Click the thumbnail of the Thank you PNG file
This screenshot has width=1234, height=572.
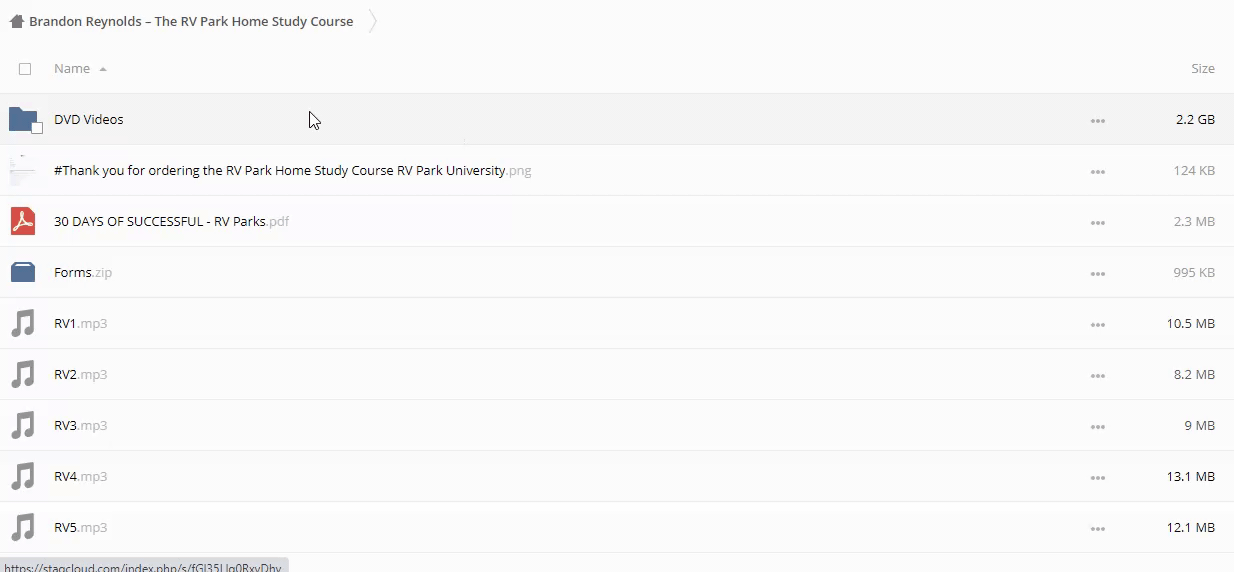click(x=23, y=171)
